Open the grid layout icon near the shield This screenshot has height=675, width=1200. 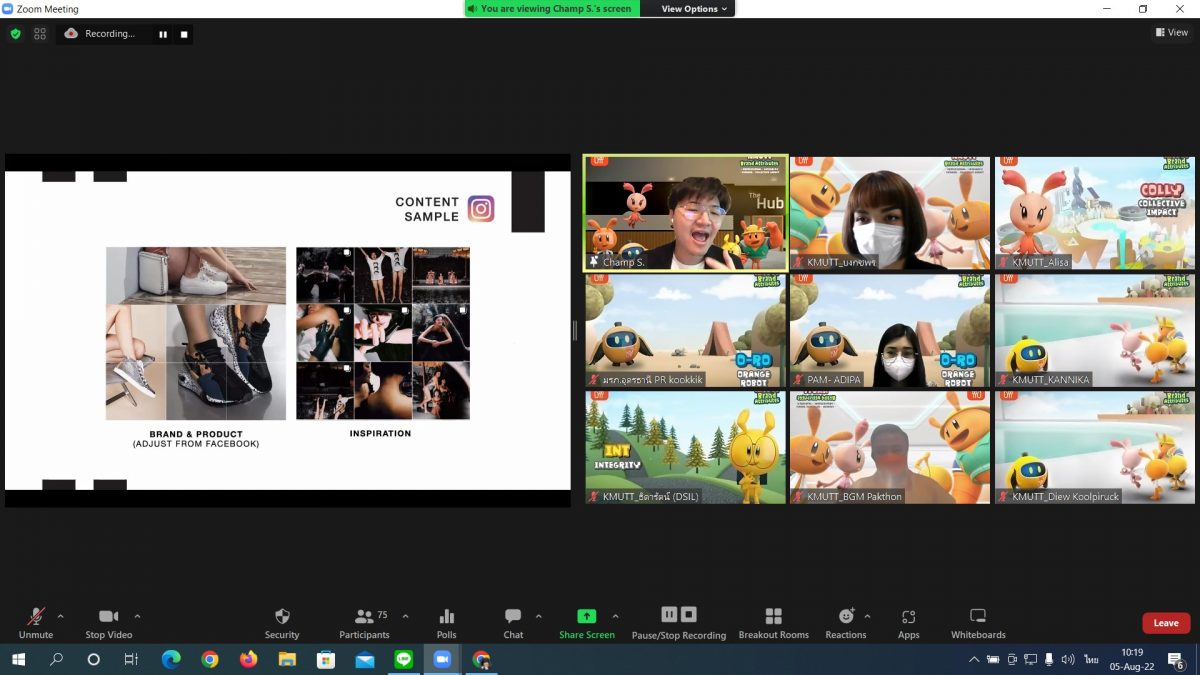[40, 33]
